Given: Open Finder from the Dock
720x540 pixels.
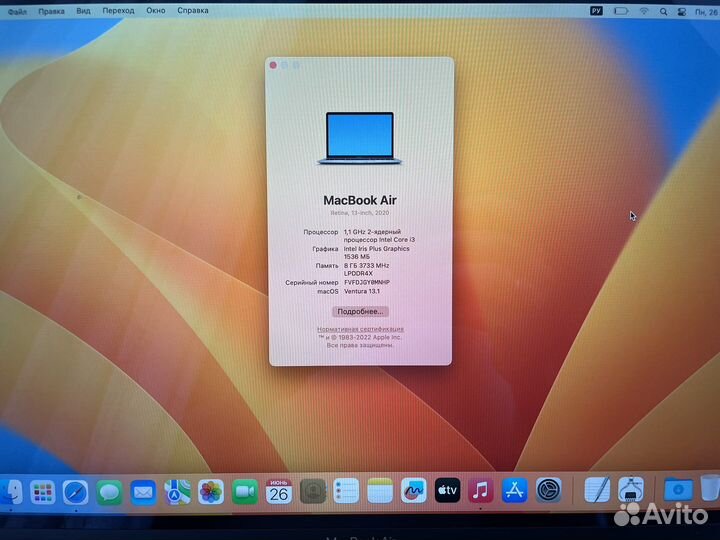Looking at the screenshot, I should (11, 492).
